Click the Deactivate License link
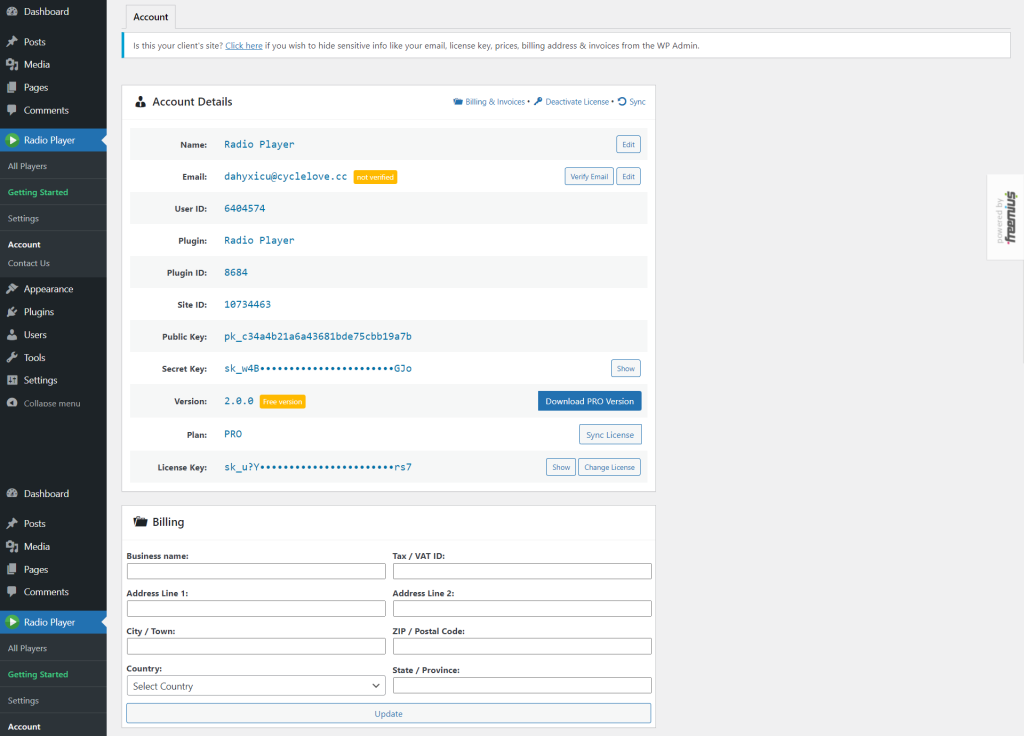Screen dimensions: 1024x736 pos(577,102)
